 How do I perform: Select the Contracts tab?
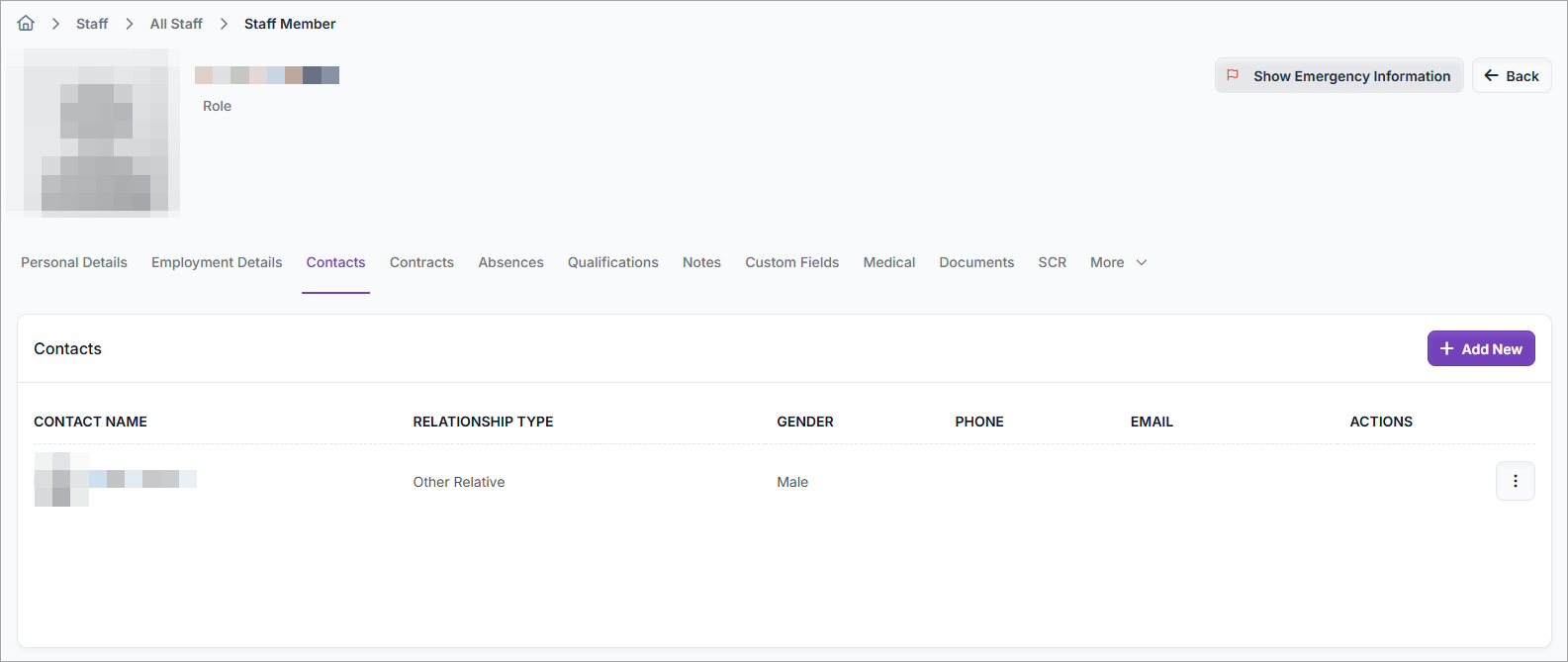421,262
